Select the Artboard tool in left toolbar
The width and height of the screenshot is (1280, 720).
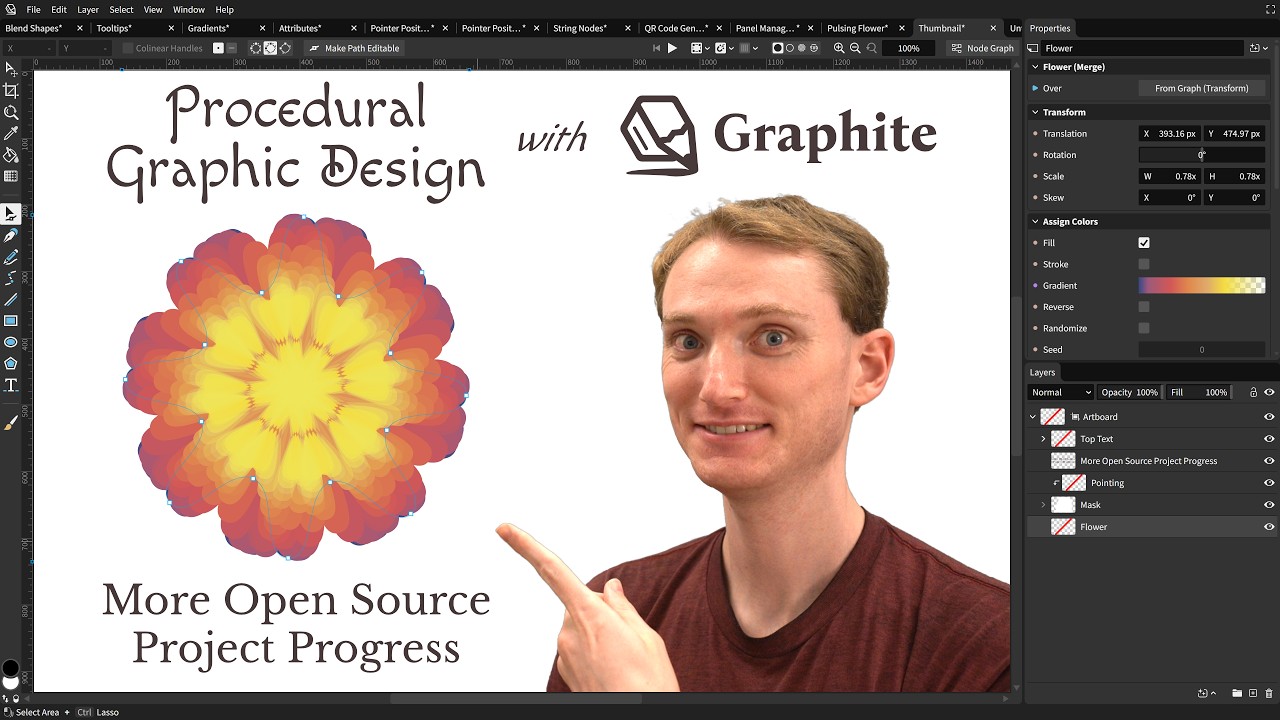pos(11,90)
